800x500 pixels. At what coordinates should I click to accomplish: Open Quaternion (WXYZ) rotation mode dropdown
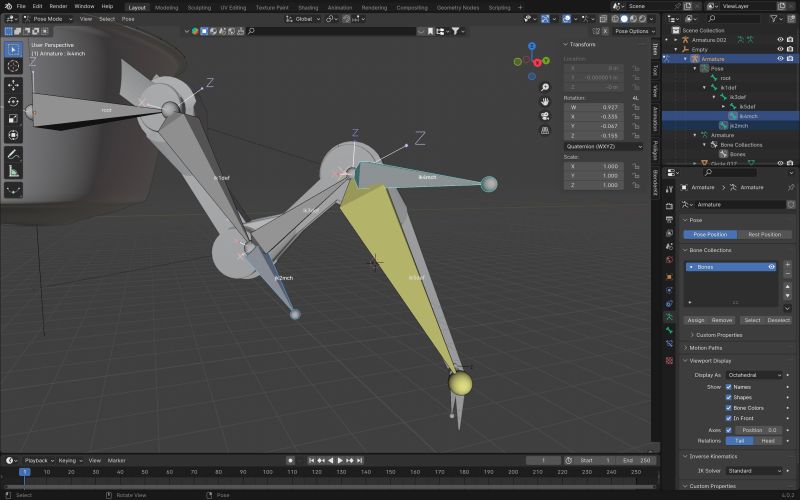[x=604, y=146]
